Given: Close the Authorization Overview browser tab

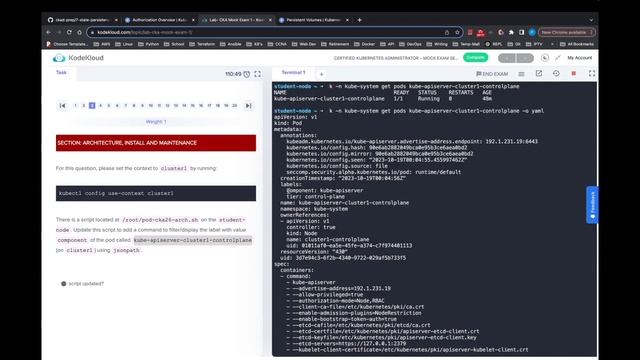Looking at the screenshot, I should click(193, 20).
